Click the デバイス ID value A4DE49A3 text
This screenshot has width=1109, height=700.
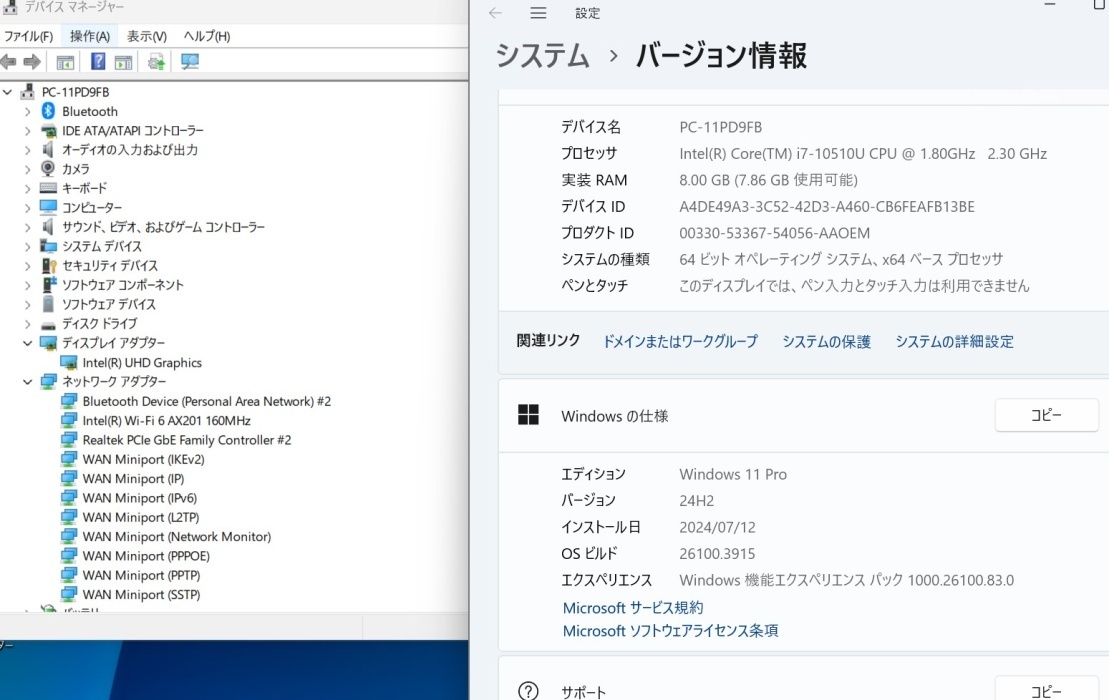click(827, 206)
